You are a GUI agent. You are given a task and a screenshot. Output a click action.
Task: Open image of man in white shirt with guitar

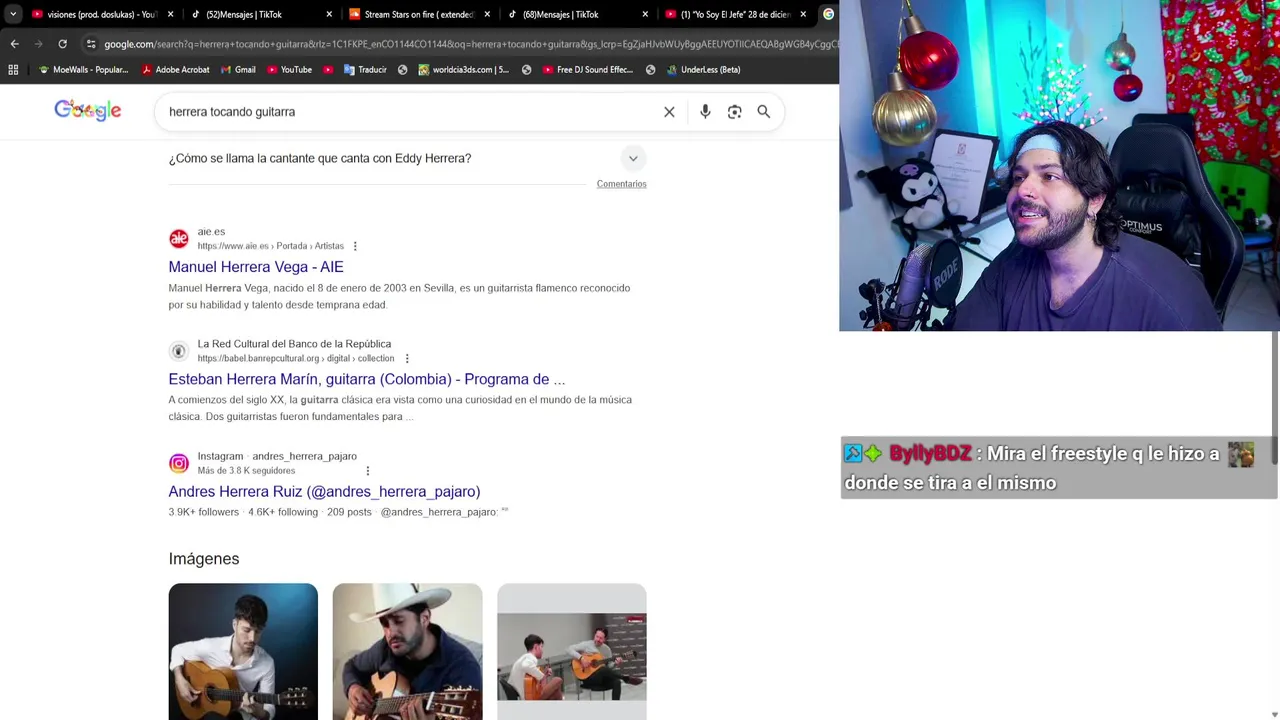(243, 651)
